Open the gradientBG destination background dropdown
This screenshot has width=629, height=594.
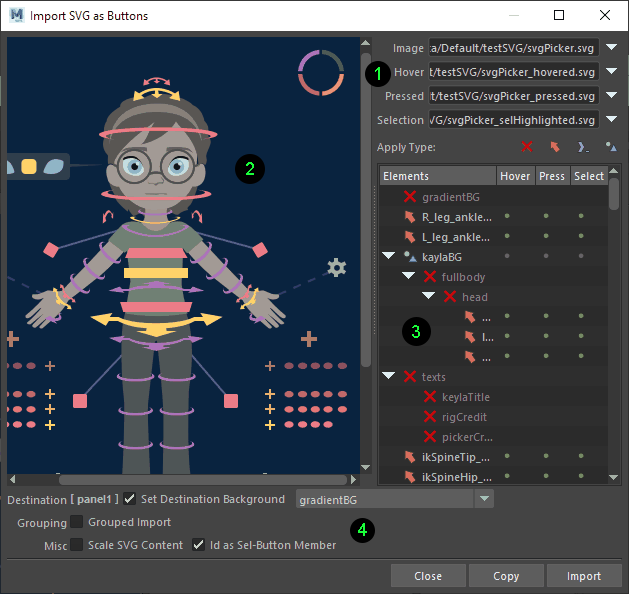(x=484, y=498)
